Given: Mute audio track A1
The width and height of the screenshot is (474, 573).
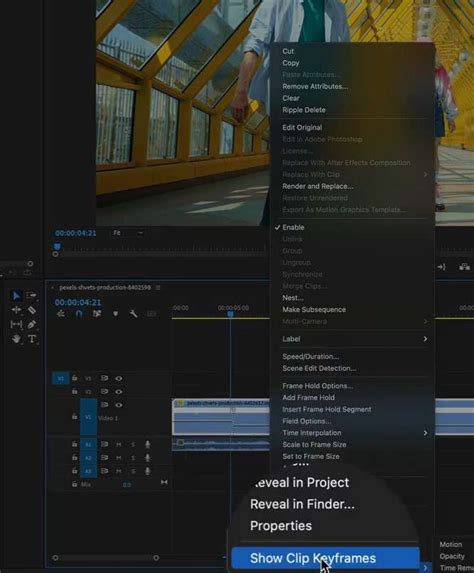Looking at the screenshot, I should coord(118,444).
